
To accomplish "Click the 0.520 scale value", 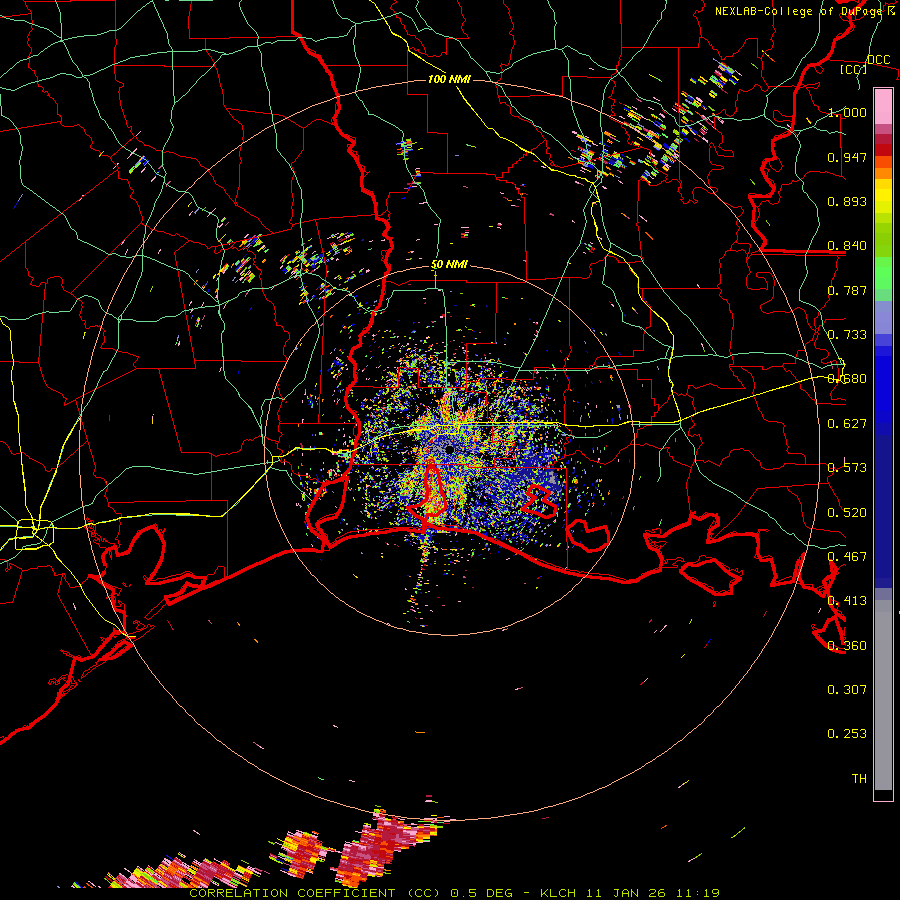I will coord(847,513).
